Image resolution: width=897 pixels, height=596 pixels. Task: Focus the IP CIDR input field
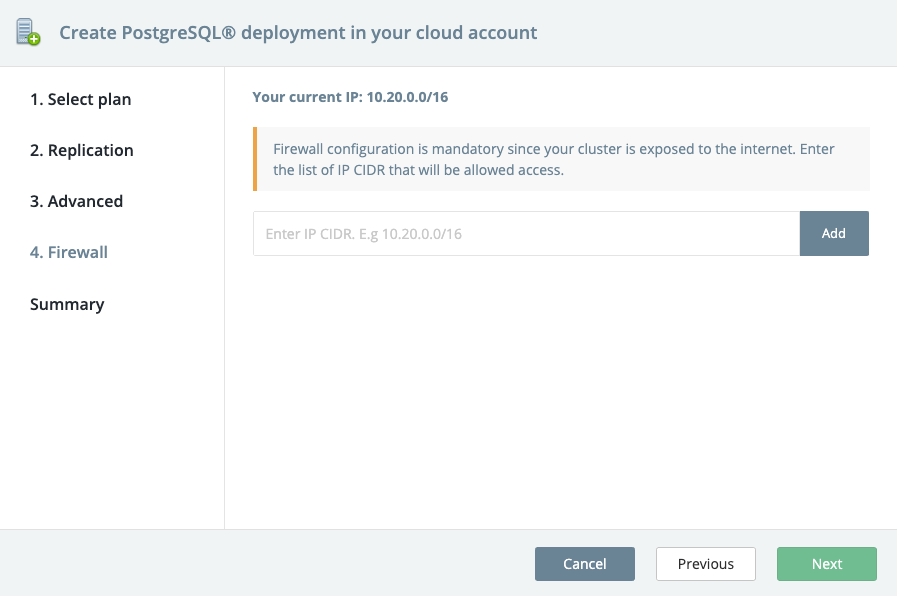[x=526, y=233]
